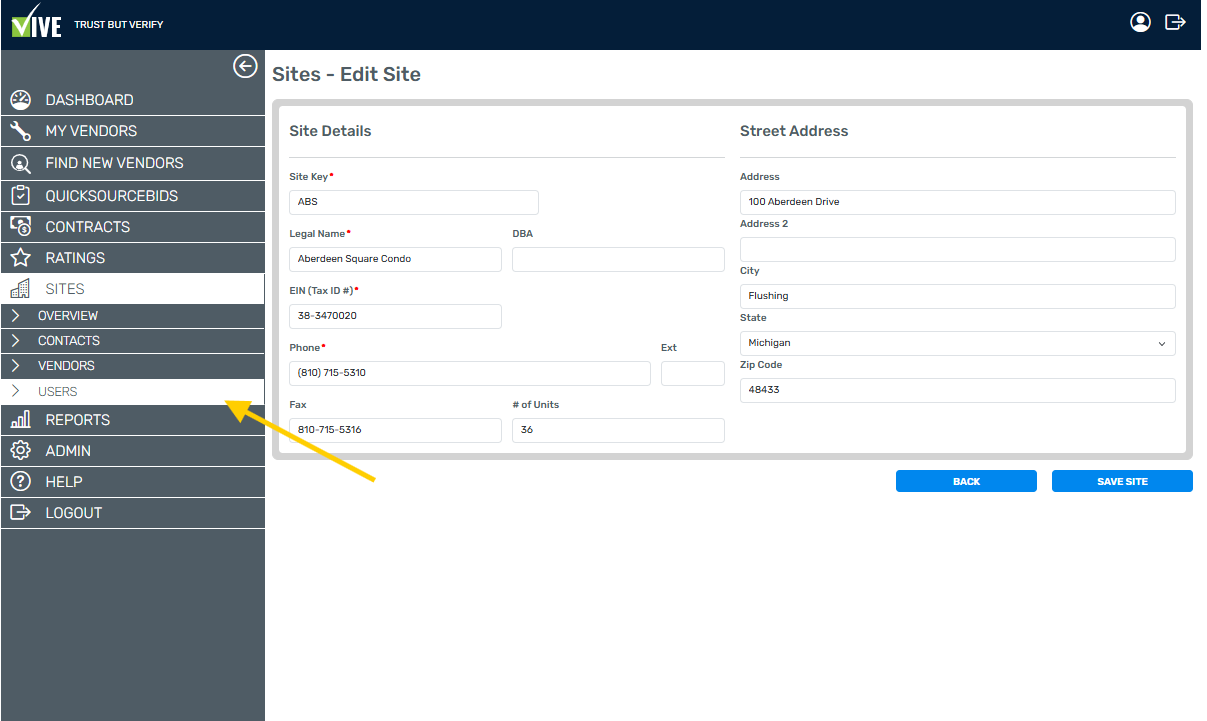Viewport: 1207px width, 721px height.
Task: Open Find New Vendors menu item
Action: 132,163
